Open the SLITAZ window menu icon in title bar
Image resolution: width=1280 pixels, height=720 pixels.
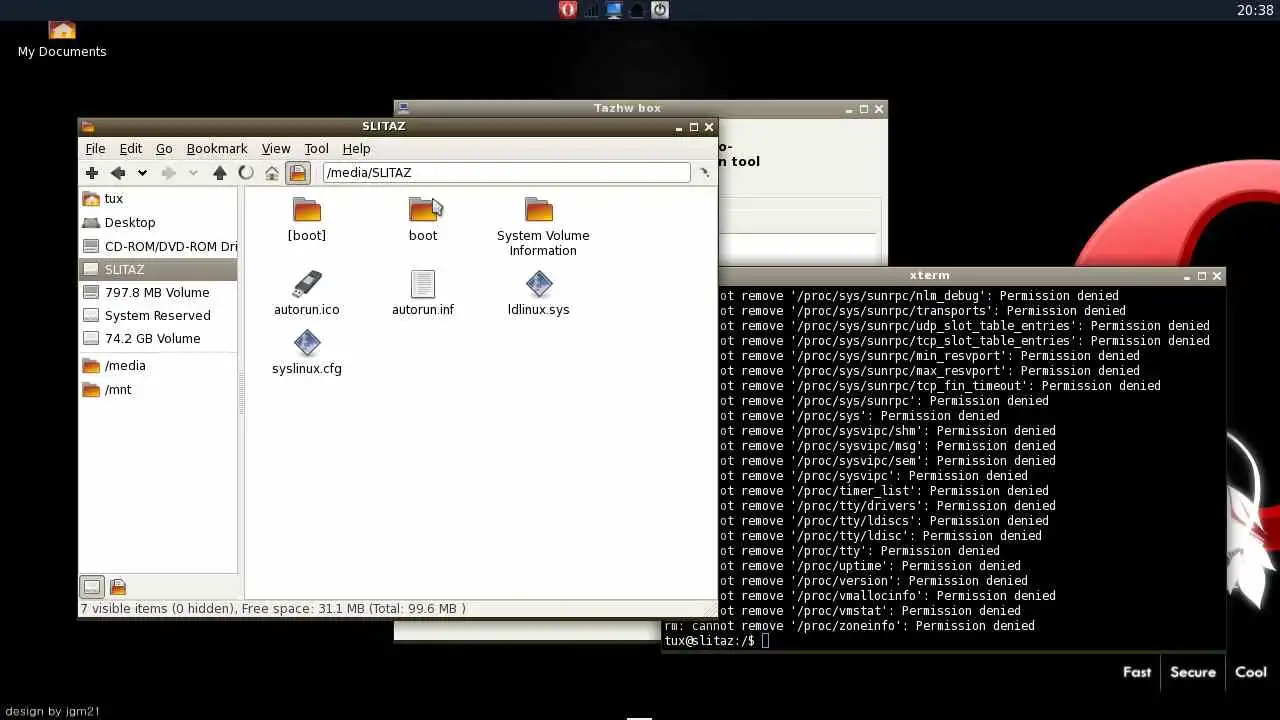88,127
